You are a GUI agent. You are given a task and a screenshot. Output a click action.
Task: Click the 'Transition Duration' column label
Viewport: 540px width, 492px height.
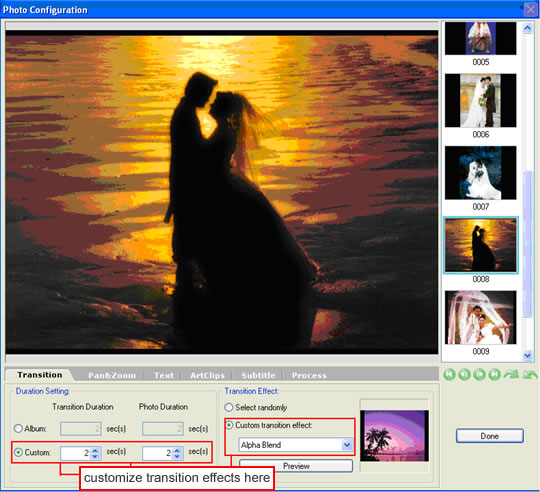[83, 407]
